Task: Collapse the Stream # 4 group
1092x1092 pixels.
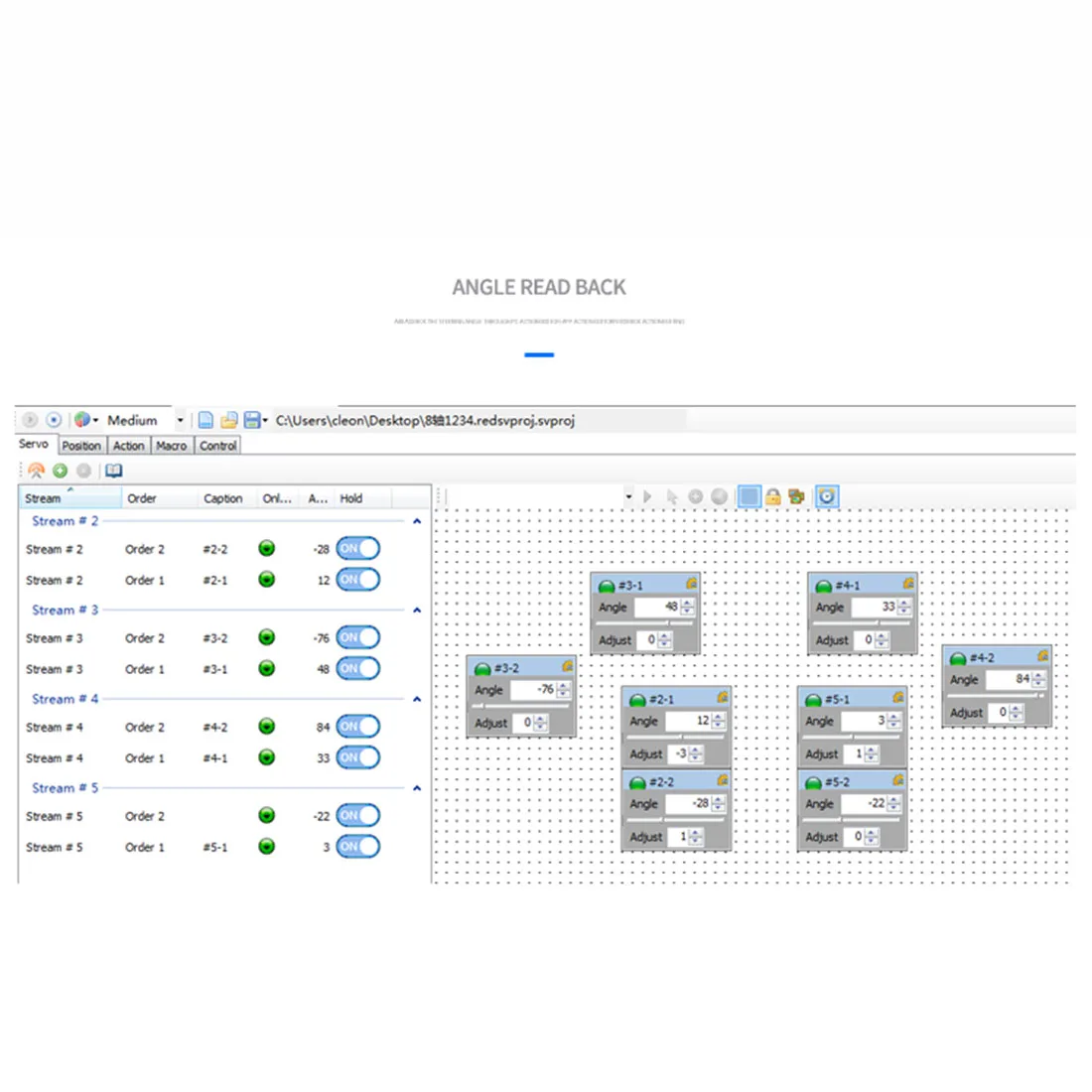Action: tap(417, 699)
